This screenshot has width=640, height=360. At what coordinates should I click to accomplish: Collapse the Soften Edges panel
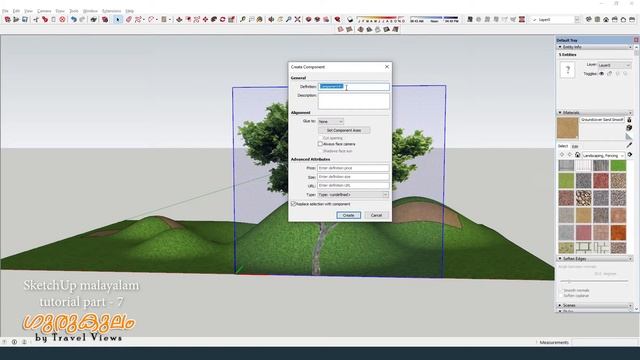pos(560,259)
